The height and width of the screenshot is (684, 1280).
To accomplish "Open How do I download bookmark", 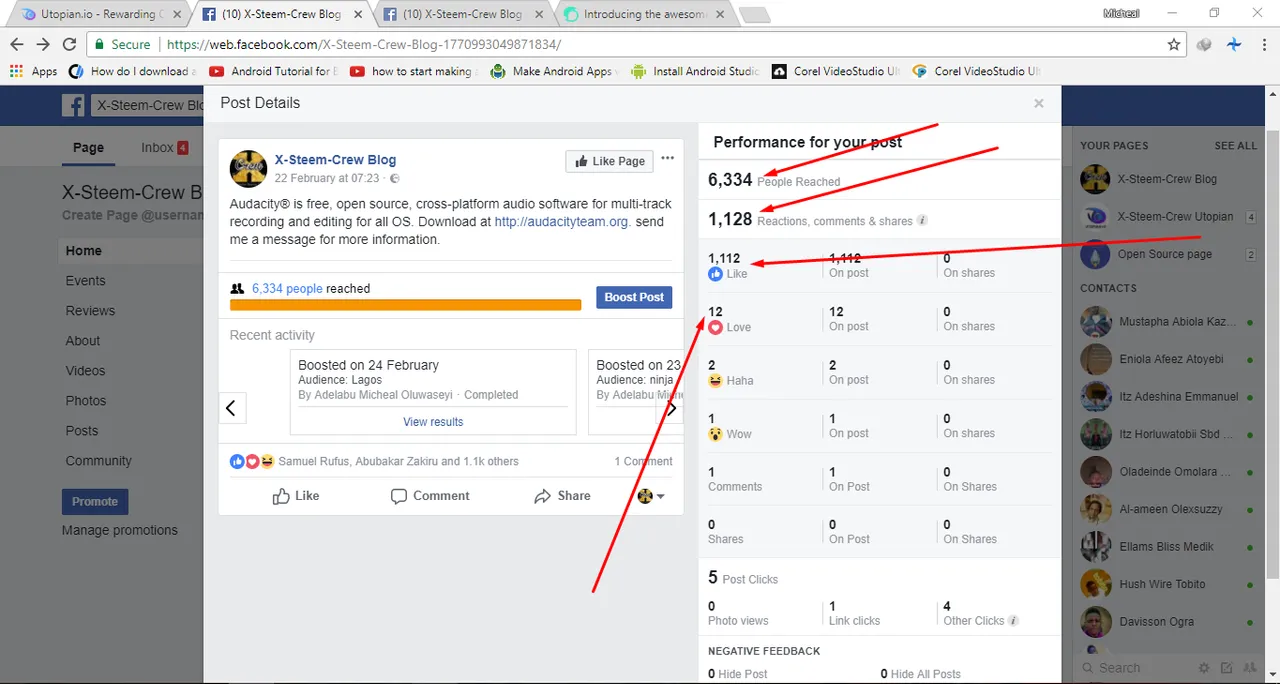I will click(131, 71).
